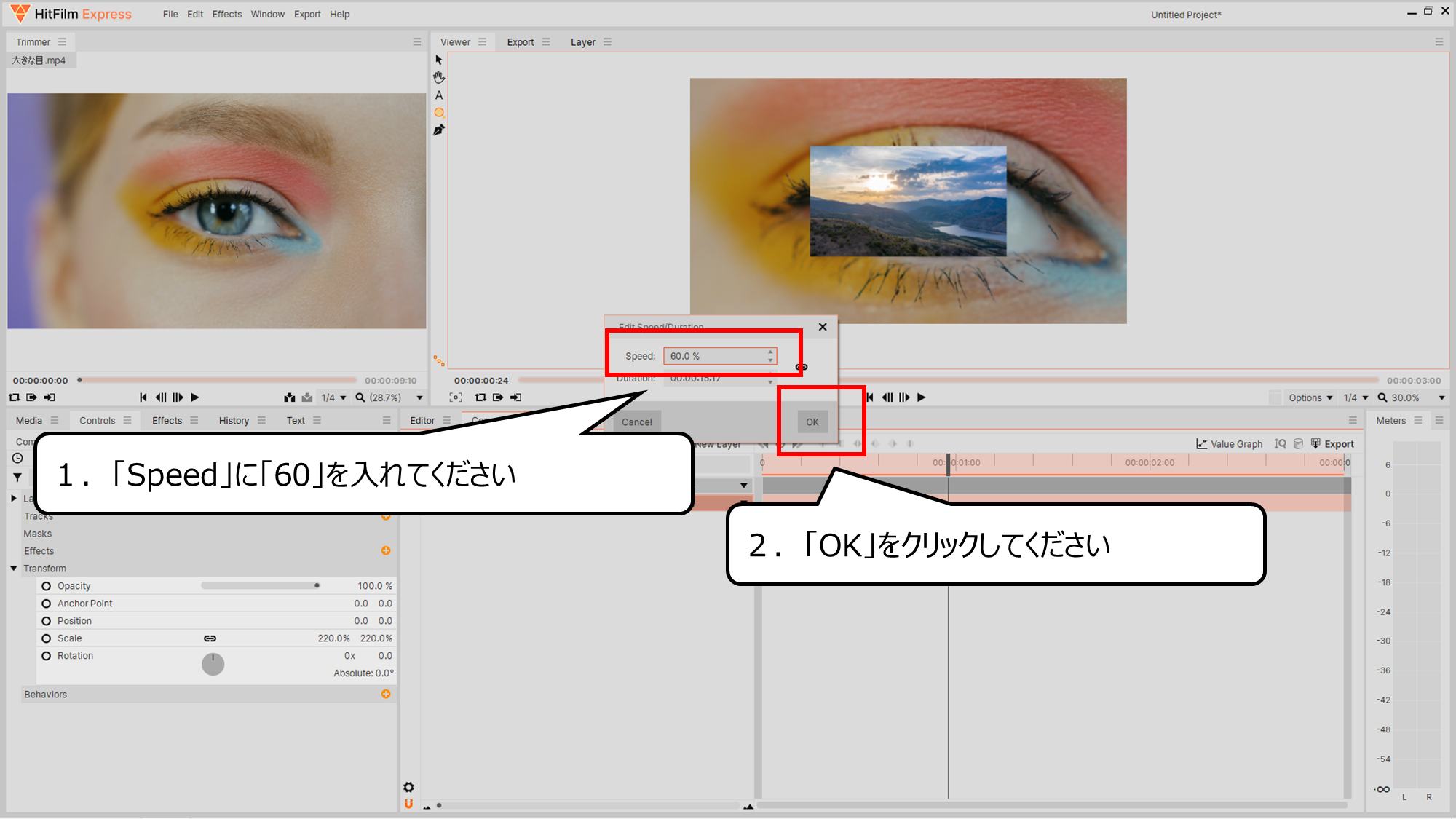Screen dimensions: 1456x819
Task: Play the clip in Trimmer
Action: [x=194, y=397]
